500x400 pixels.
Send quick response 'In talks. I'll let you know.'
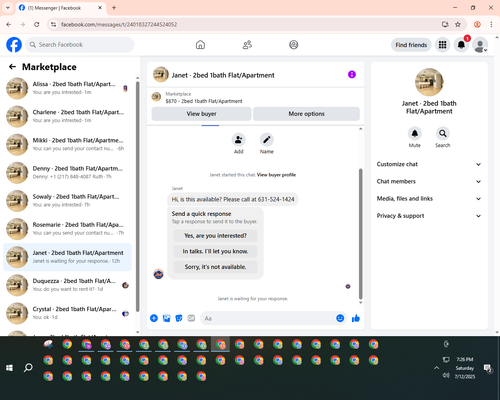(215, 251)
